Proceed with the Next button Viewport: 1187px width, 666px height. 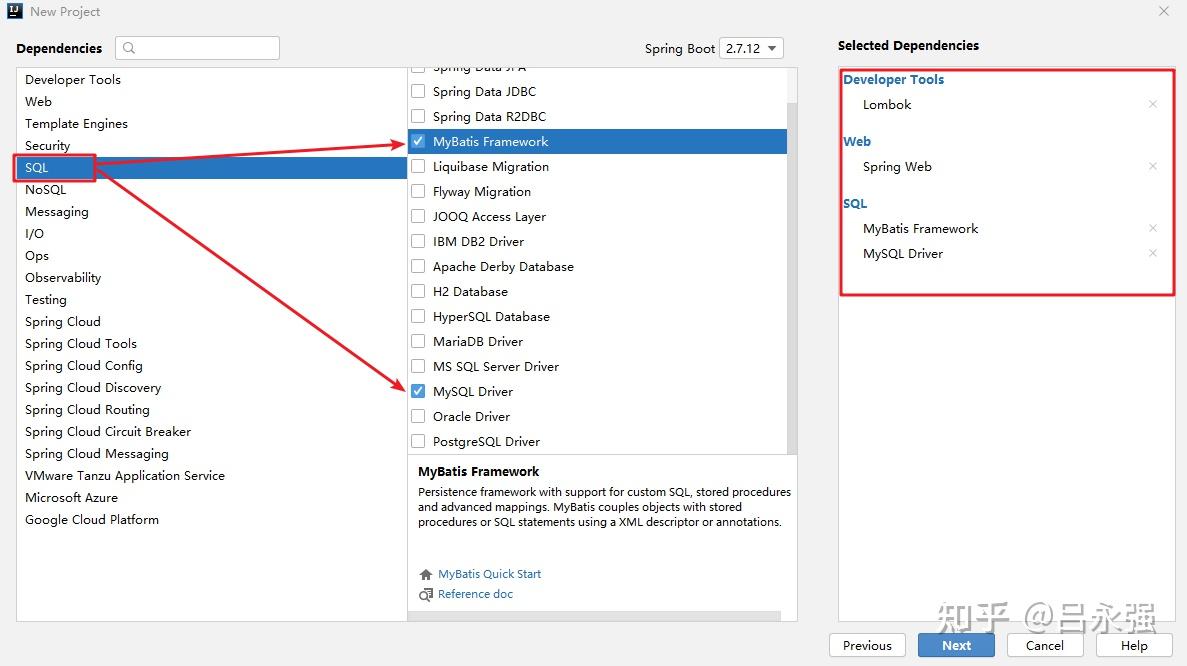pyautogui.click(x=956, y=646)
